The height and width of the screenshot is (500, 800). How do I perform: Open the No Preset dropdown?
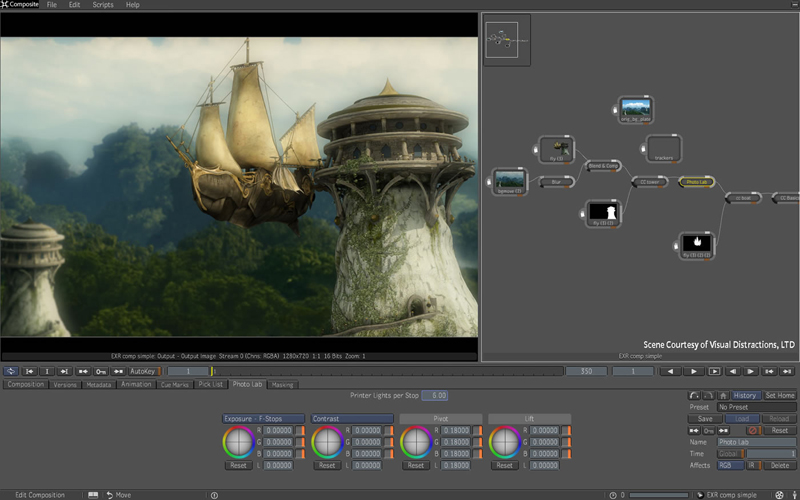tap(755, 407)
